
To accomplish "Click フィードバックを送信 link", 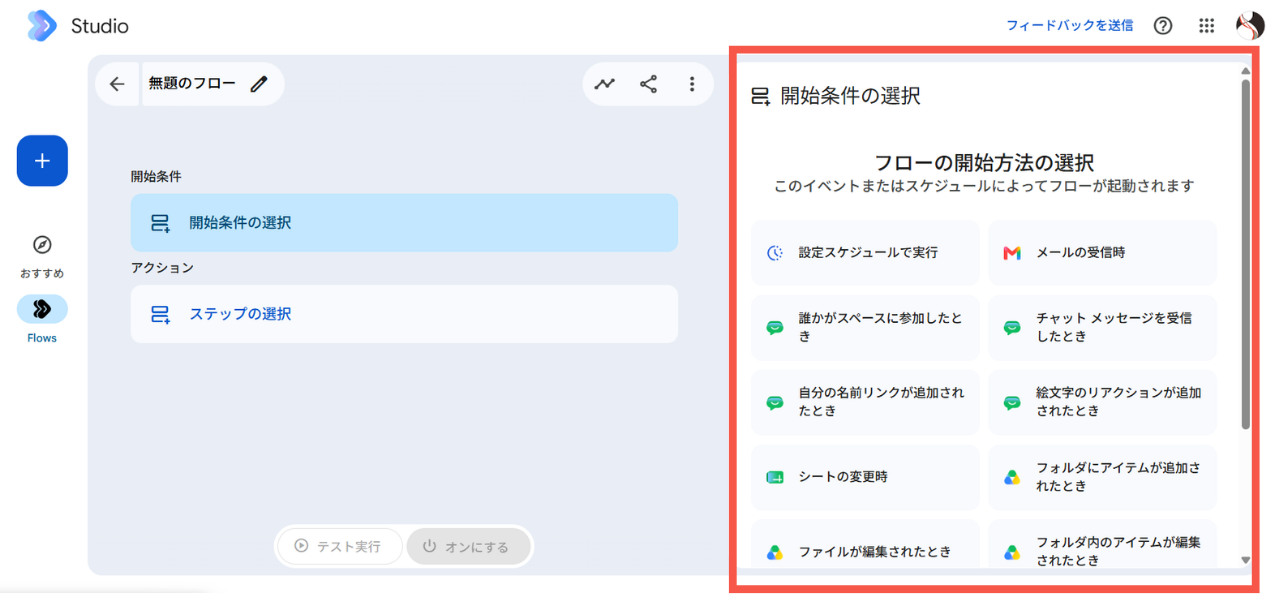I will [1070, 26].
